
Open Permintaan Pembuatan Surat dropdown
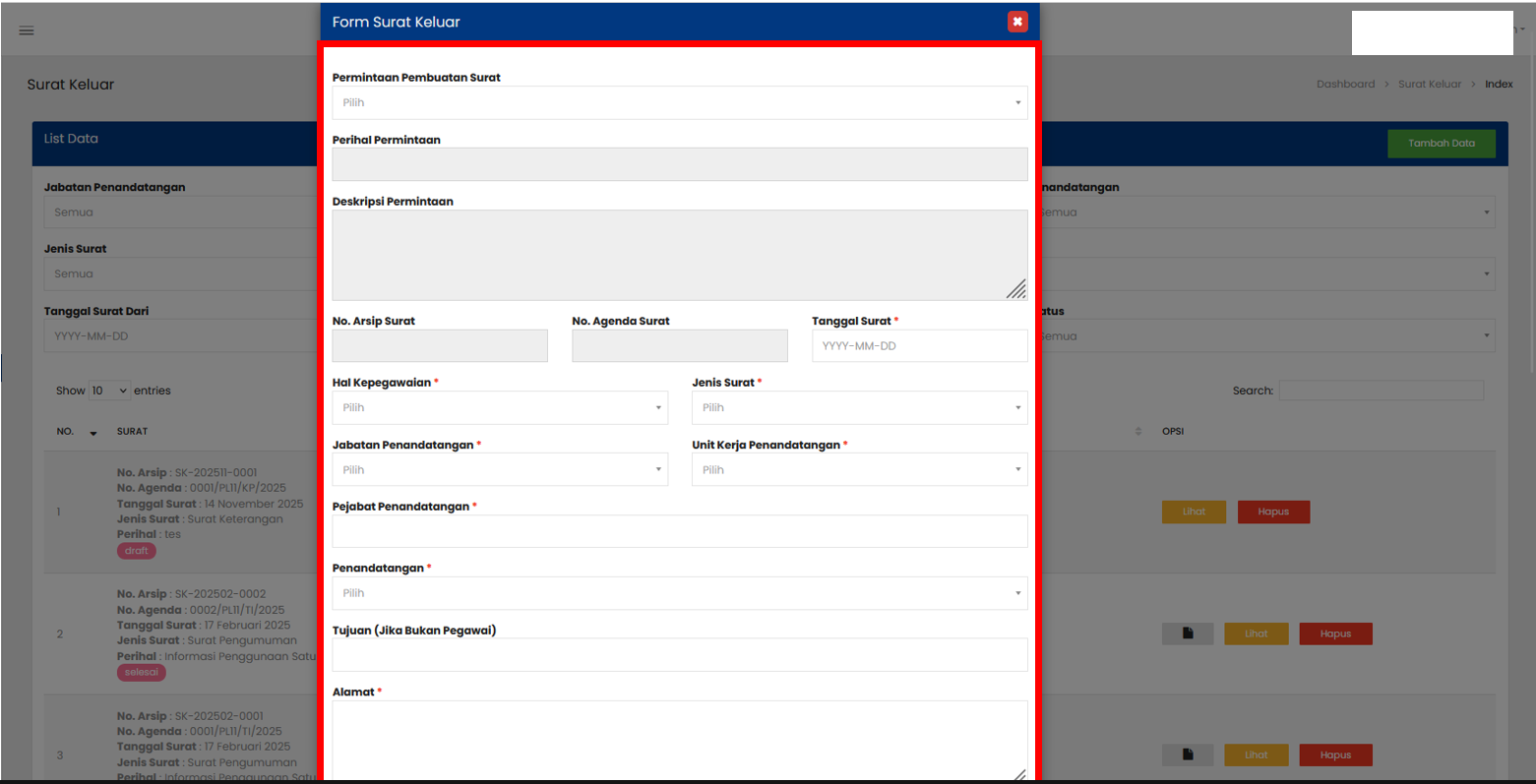click(679, 103)
